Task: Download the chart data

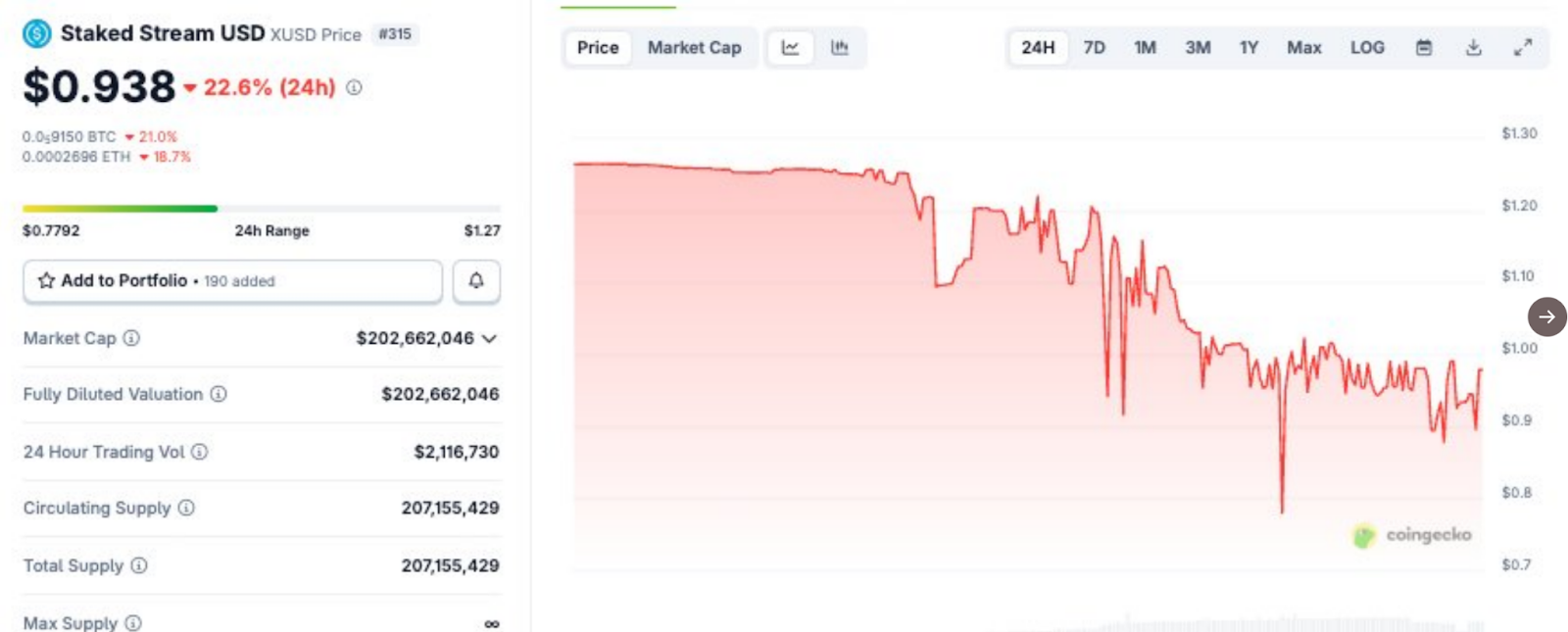Action: click(1473, 48)
